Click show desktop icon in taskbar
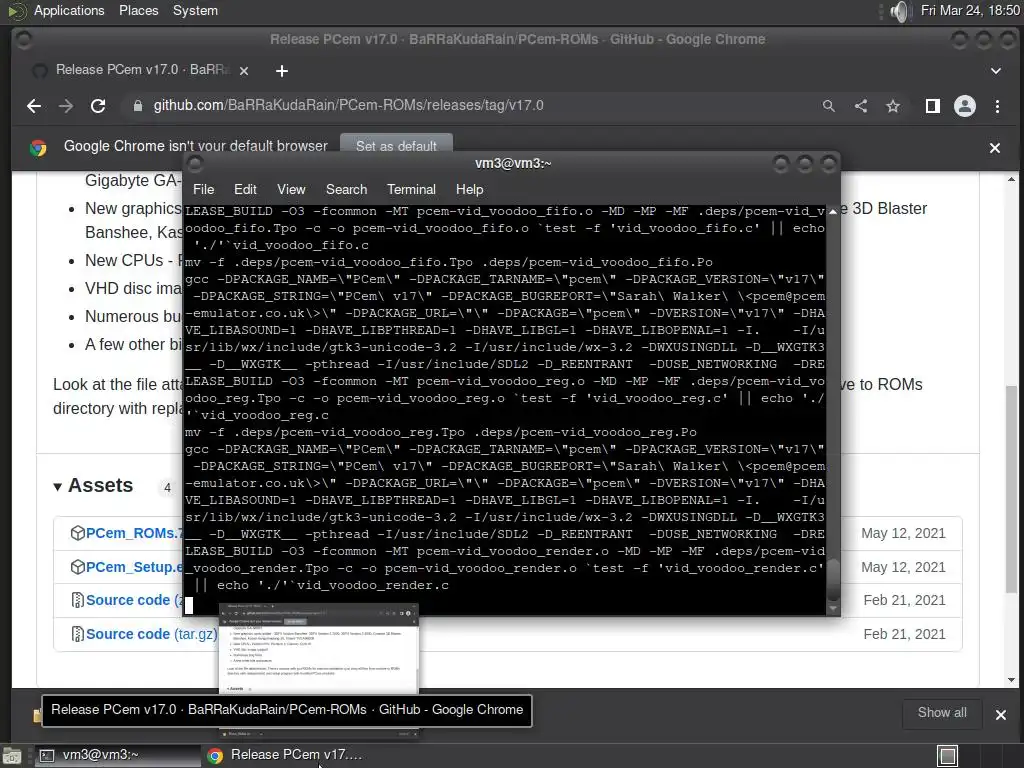 [x=12, y=756]
